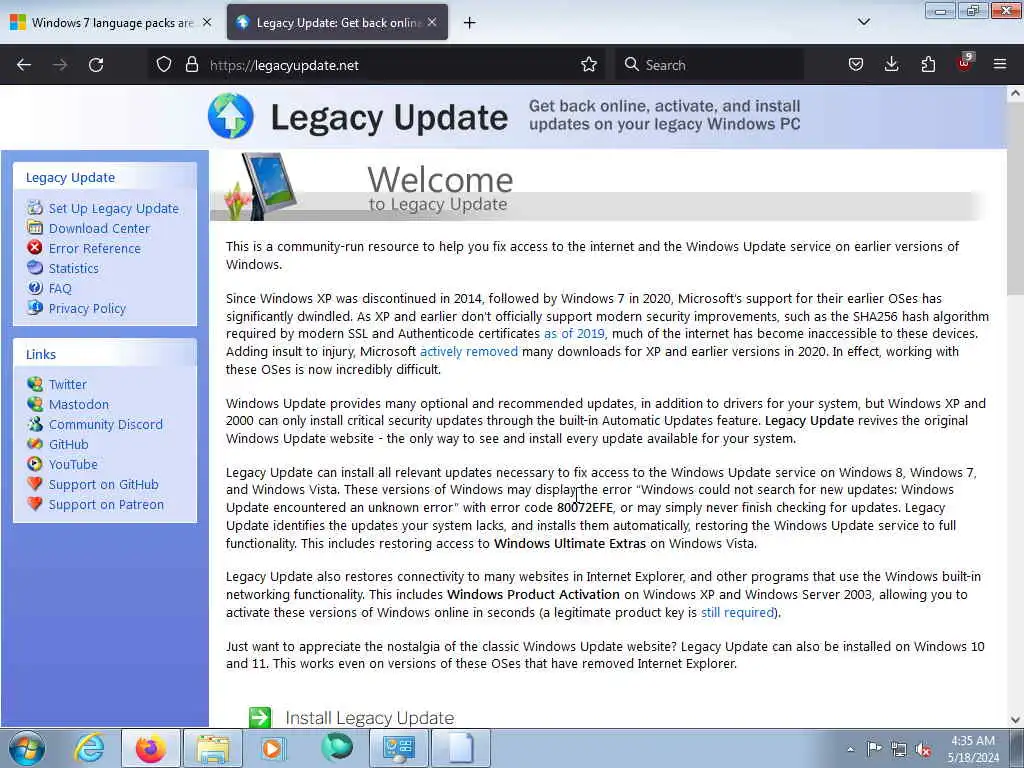
Task: Open the taskbar clock showing 4:35 AM
Action: point(972,749)
